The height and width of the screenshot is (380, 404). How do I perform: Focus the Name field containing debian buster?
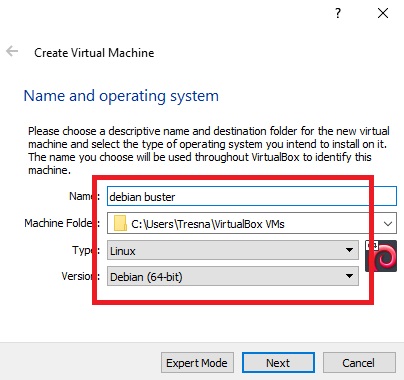click(x=252, y=196)
